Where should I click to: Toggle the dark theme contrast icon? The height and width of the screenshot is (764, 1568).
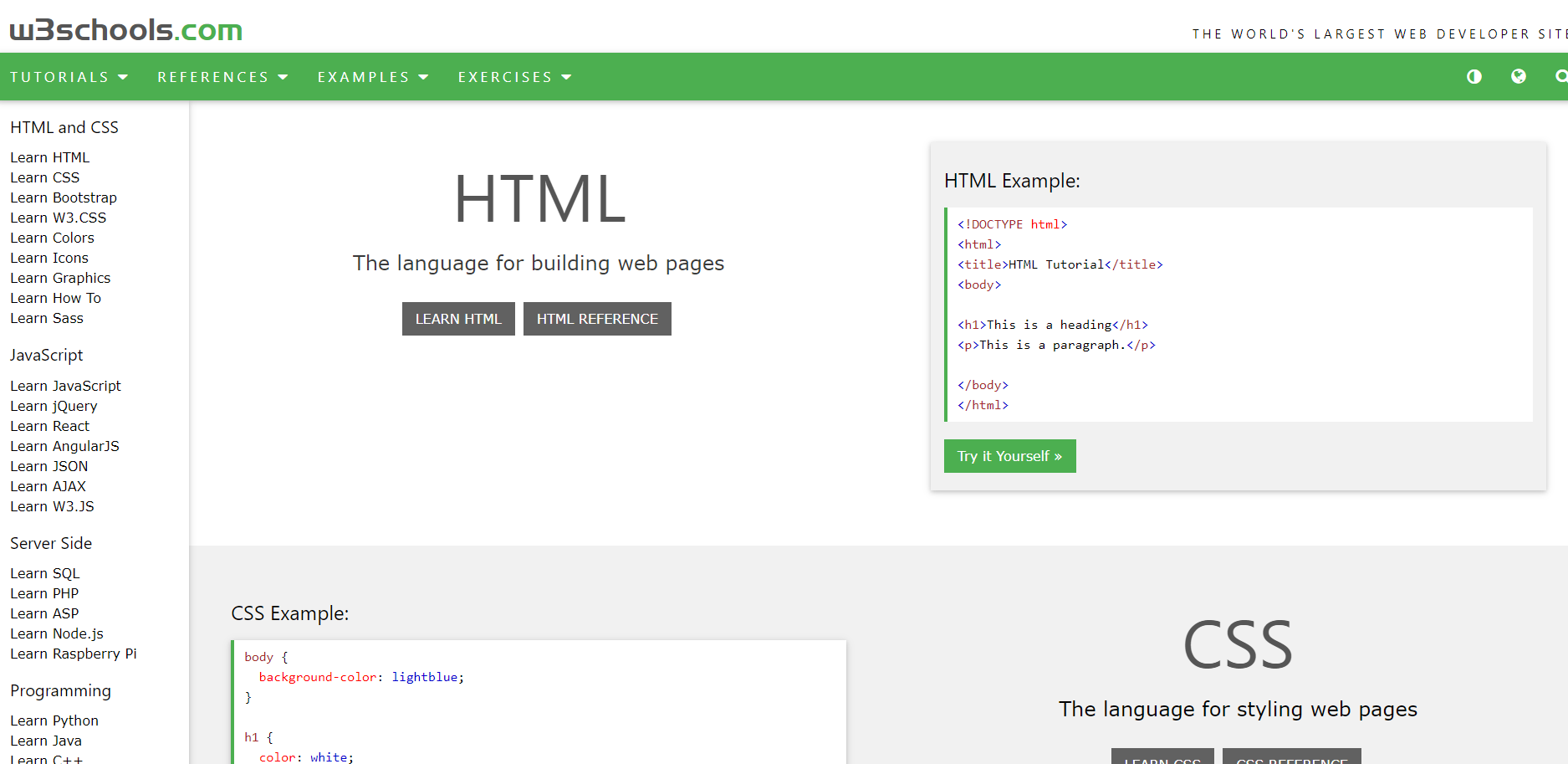[1474, 76]
